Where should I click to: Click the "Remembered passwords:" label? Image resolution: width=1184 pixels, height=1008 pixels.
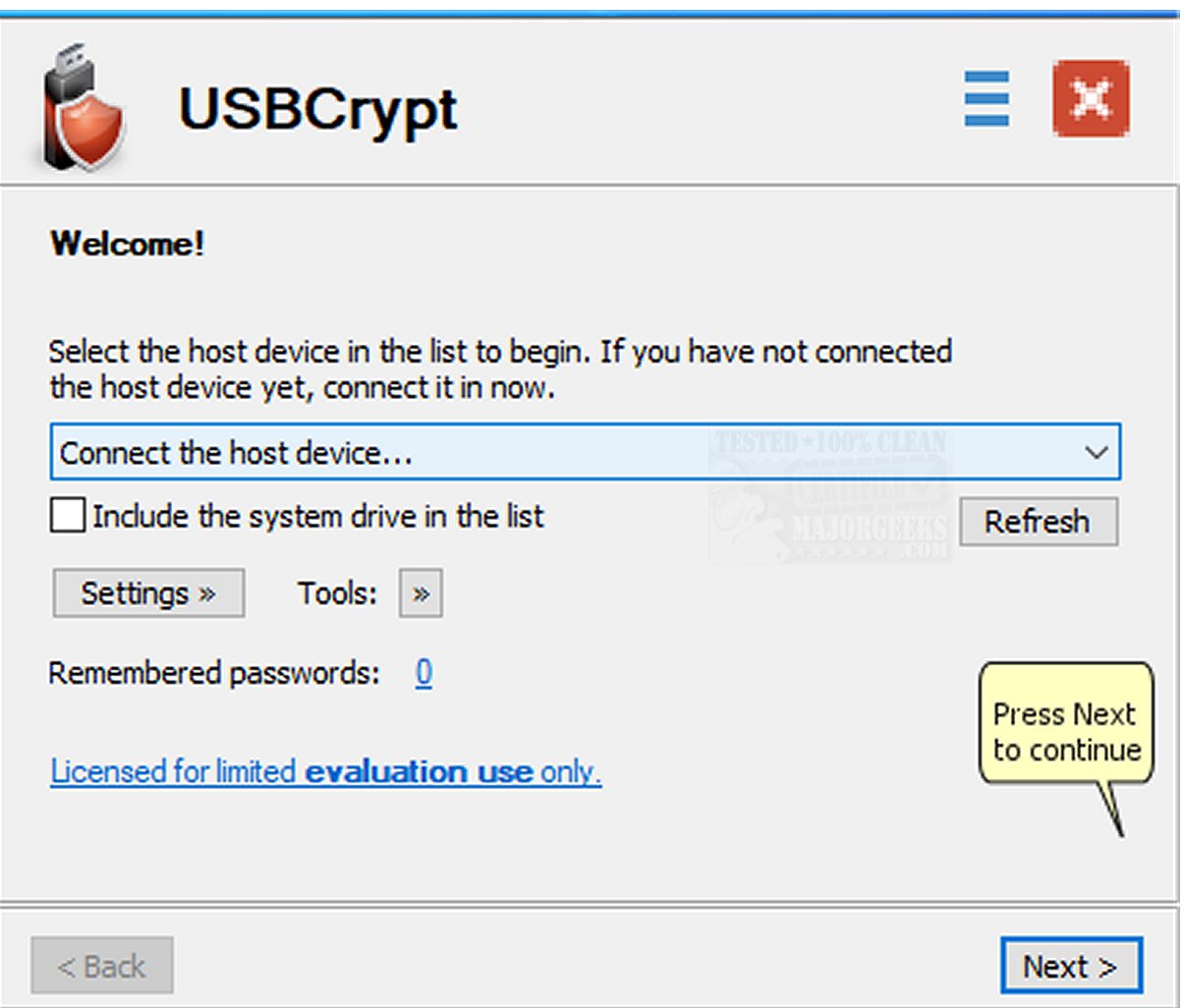pos(213,673)
